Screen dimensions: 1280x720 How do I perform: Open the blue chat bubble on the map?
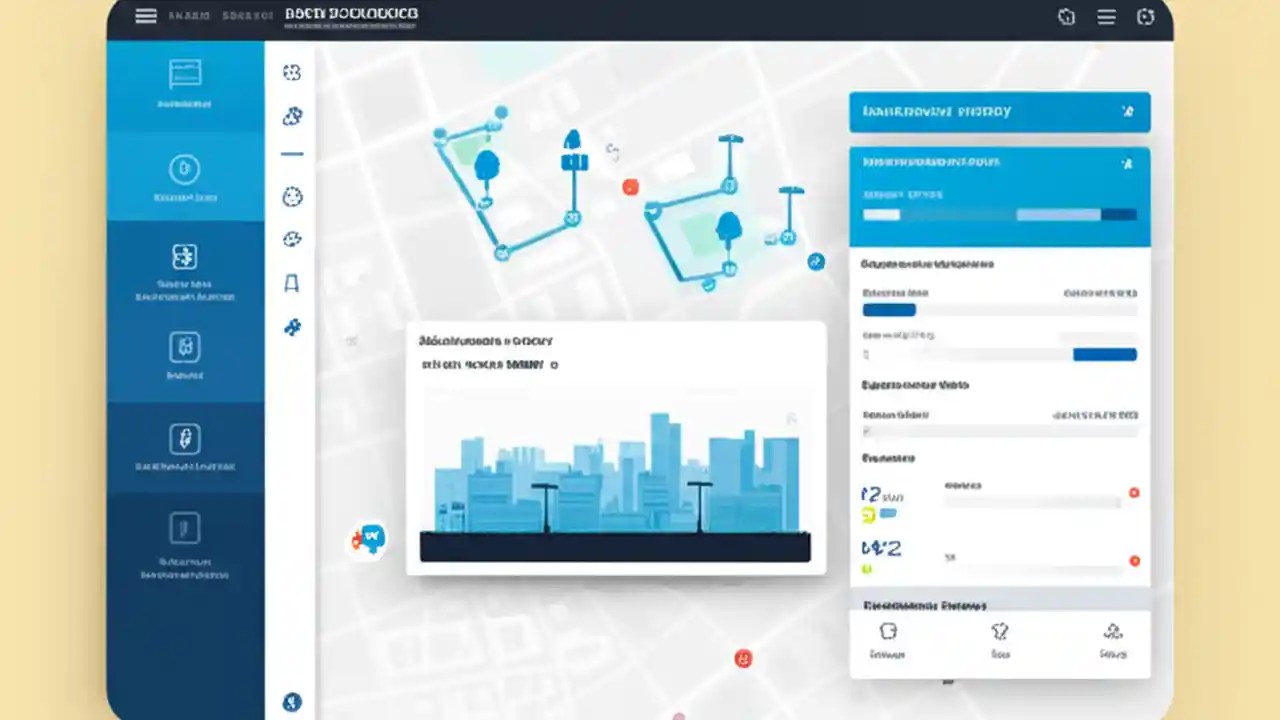pos(371,539)
